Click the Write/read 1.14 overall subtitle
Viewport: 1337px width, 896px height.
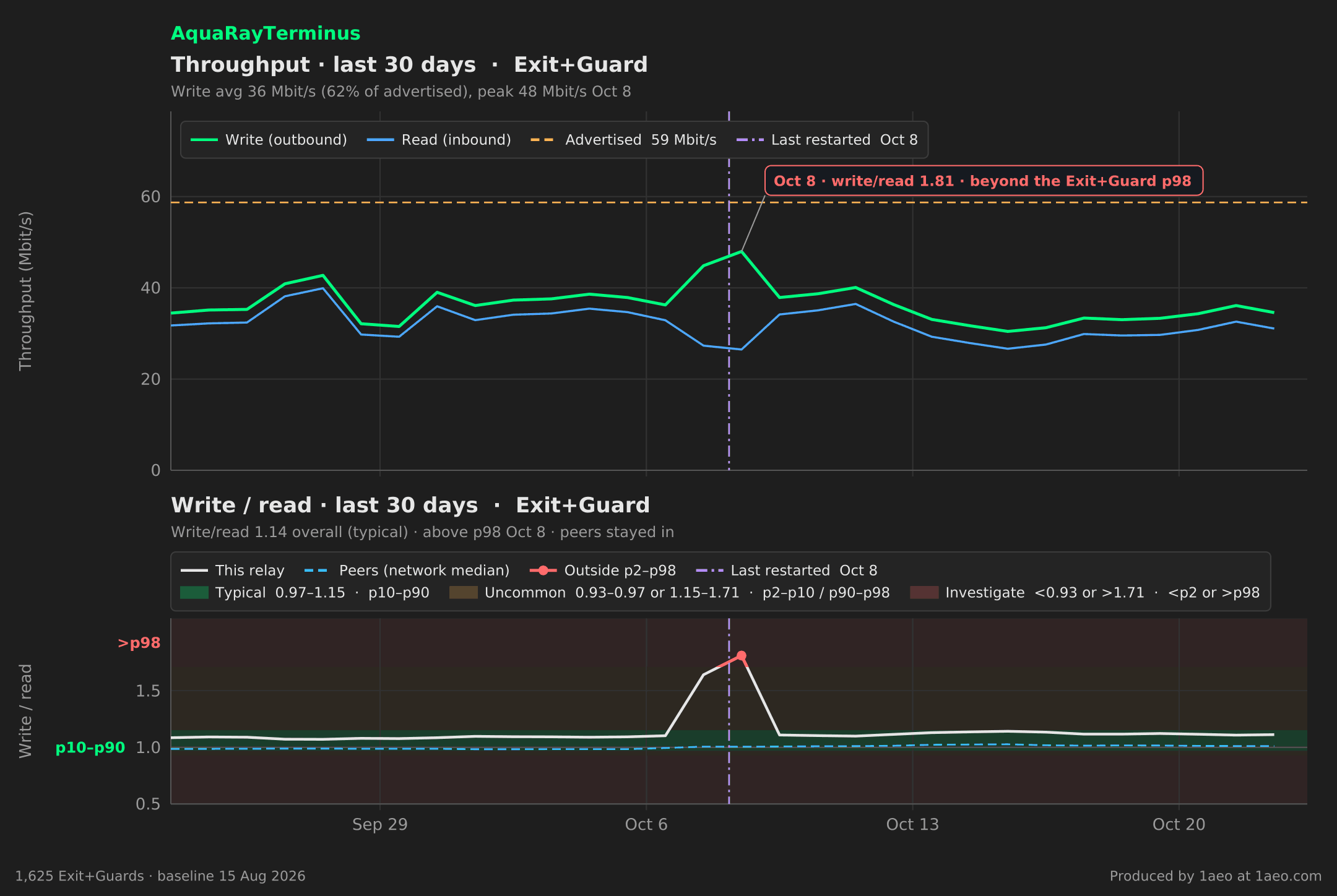click(422, 532)
